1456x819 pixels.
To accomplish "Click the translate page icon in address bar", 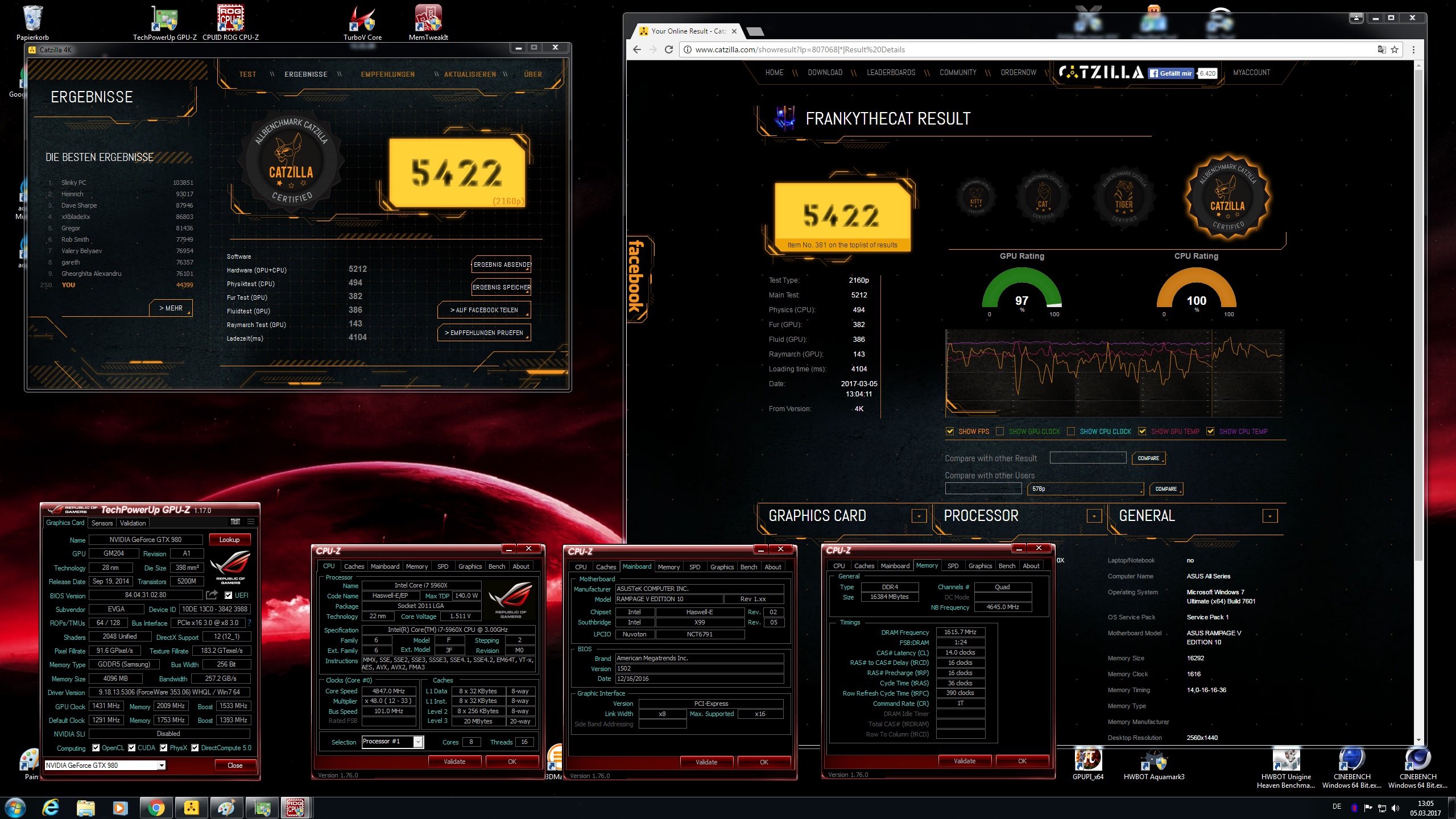I will click(1381, 49).
